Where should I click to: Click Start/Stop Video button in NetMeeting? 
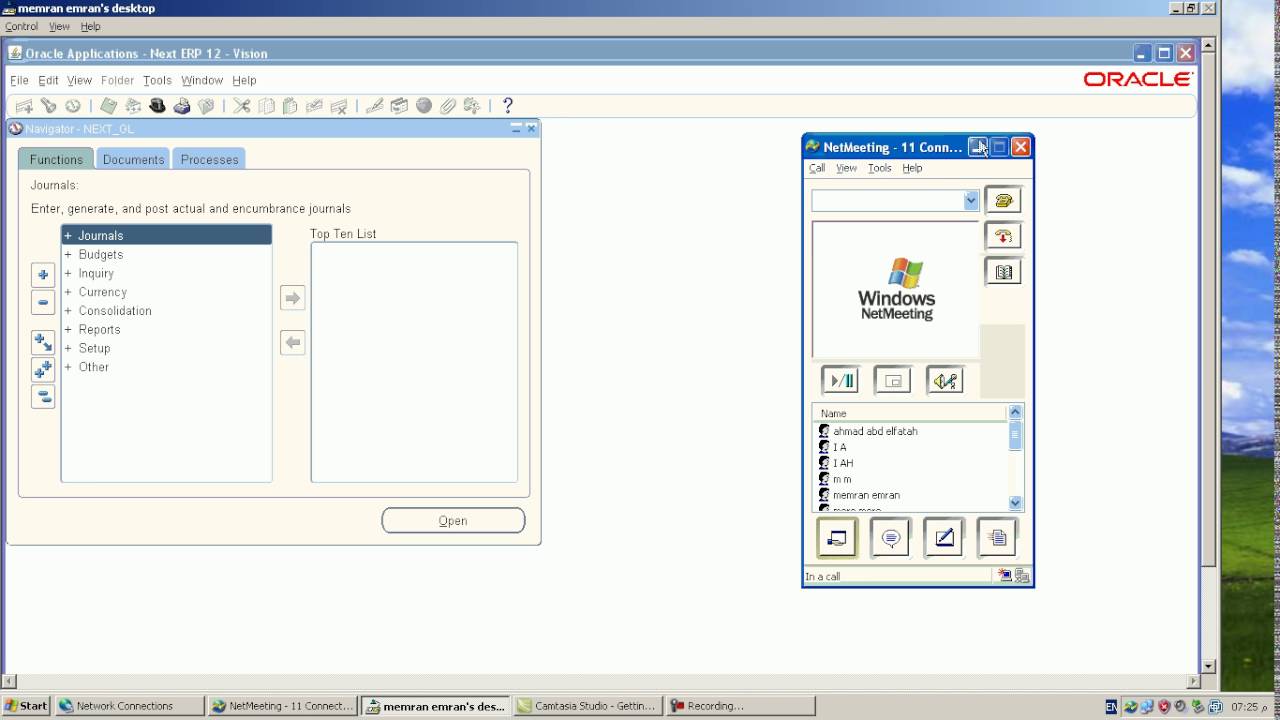[x=840, y=380]
